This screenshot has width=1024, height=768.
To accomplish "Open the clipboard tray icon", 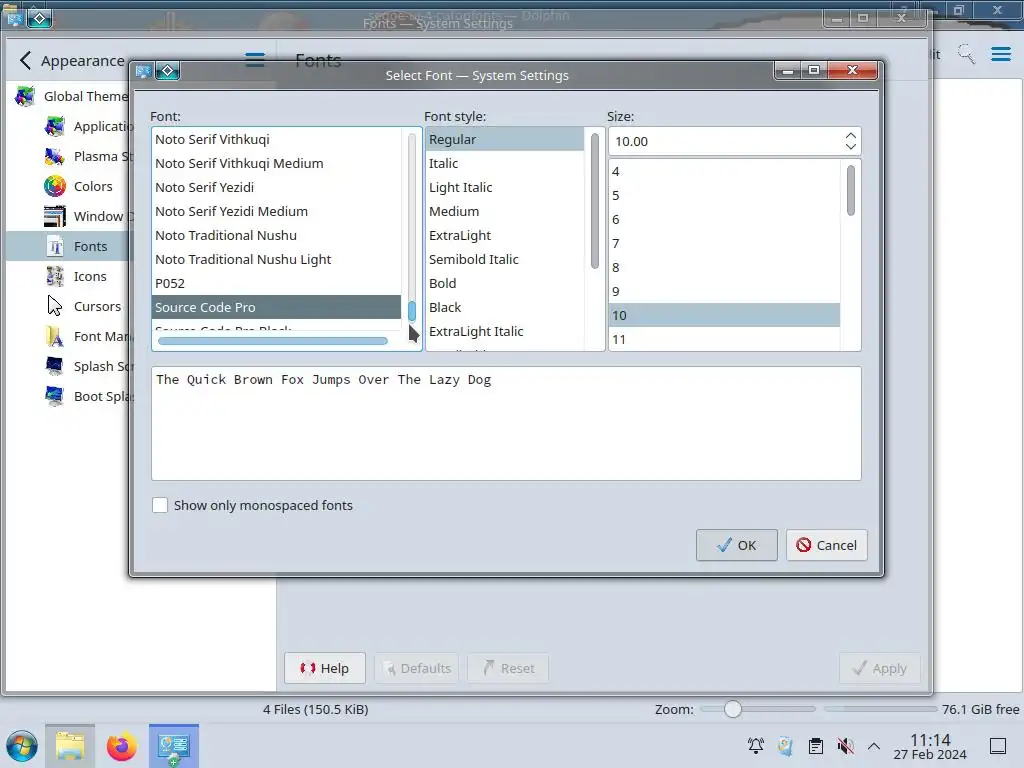I will [x=816, y=746].
